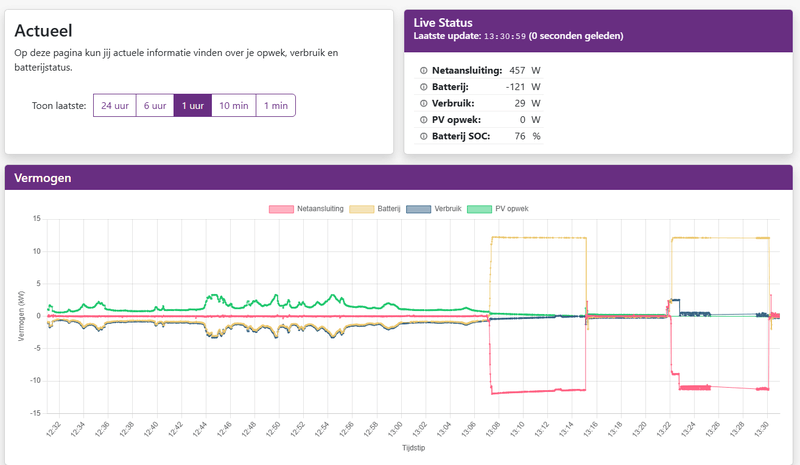Click the Batterij SOC value 76 %
Screen dimensions: 800x465
(x=527, y=136)
